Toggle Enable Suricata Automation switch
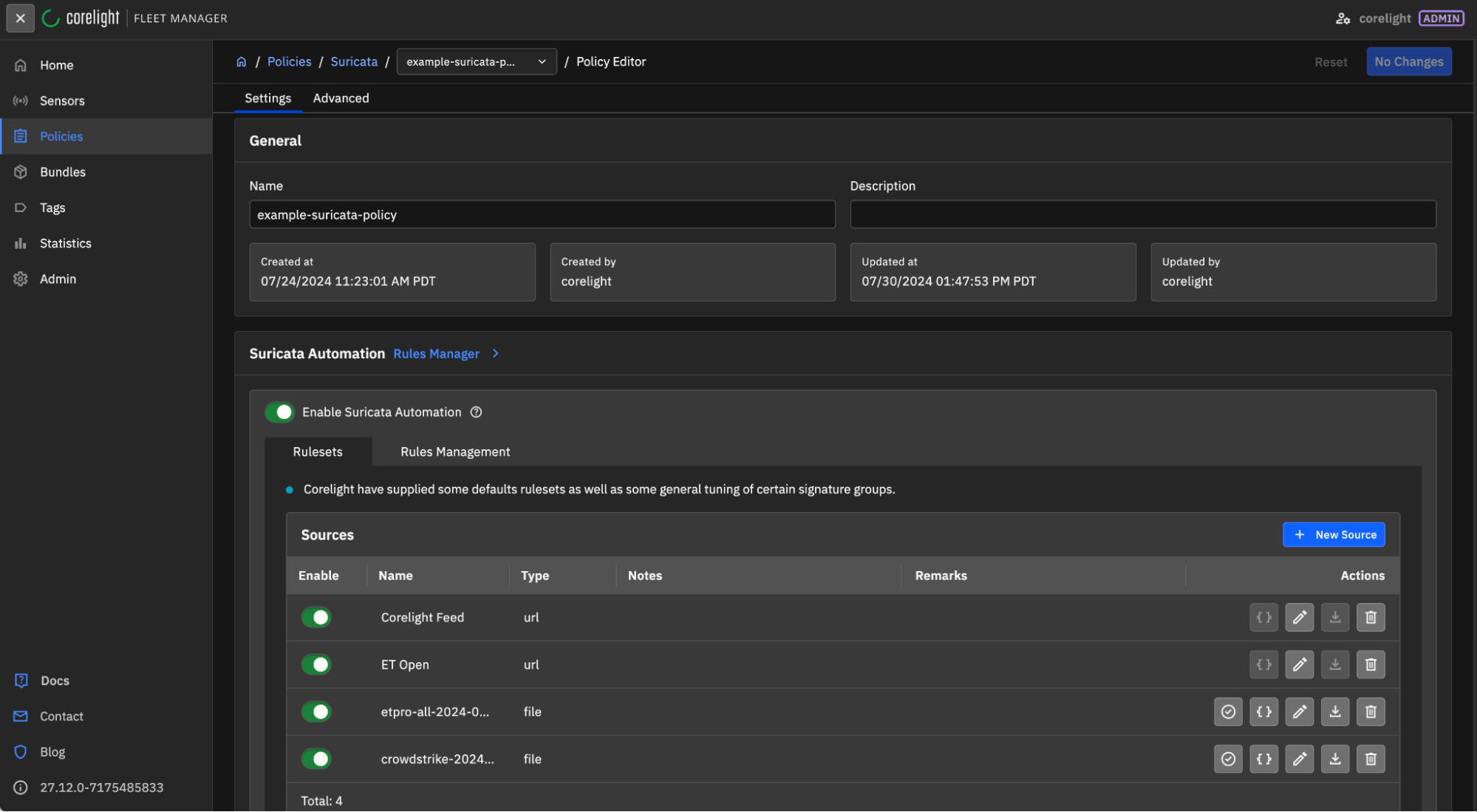This screenshot has width=1477, height=812. tap(280, 412)
